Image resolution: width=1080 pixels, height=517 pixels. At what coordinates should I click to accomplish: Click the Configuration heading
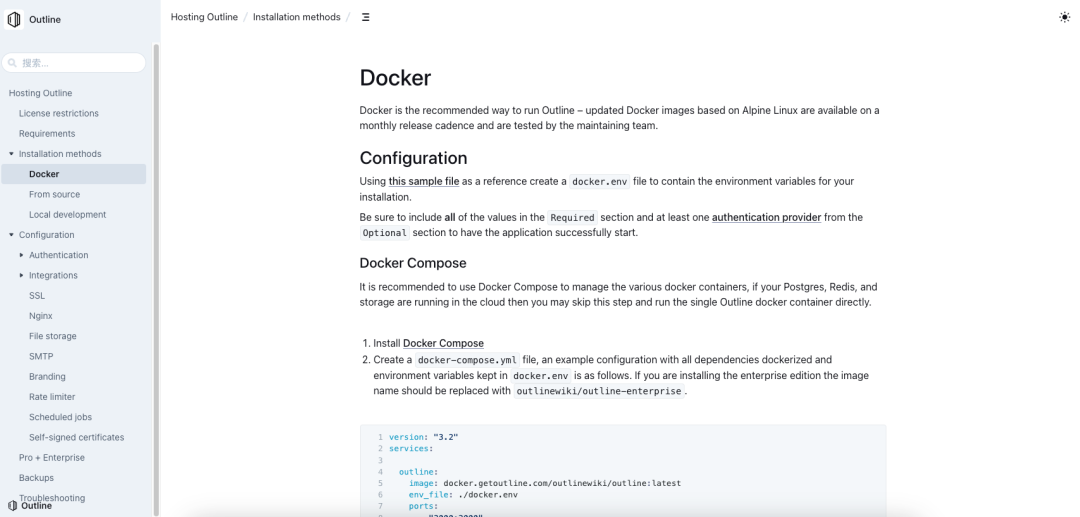coord(413,158)
